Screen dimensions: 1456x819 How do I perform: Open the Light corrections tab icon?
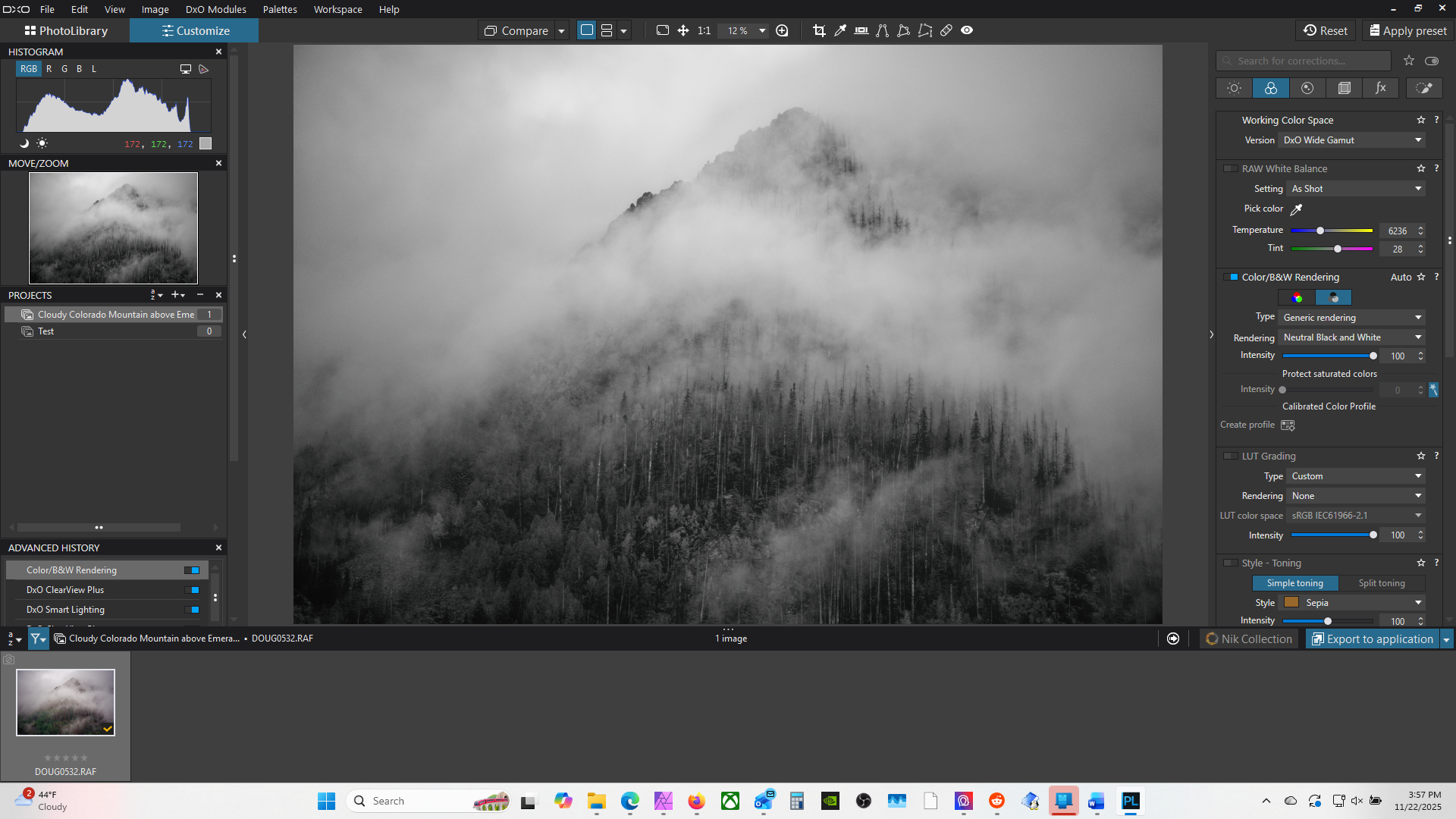(x=1234, y=88)
